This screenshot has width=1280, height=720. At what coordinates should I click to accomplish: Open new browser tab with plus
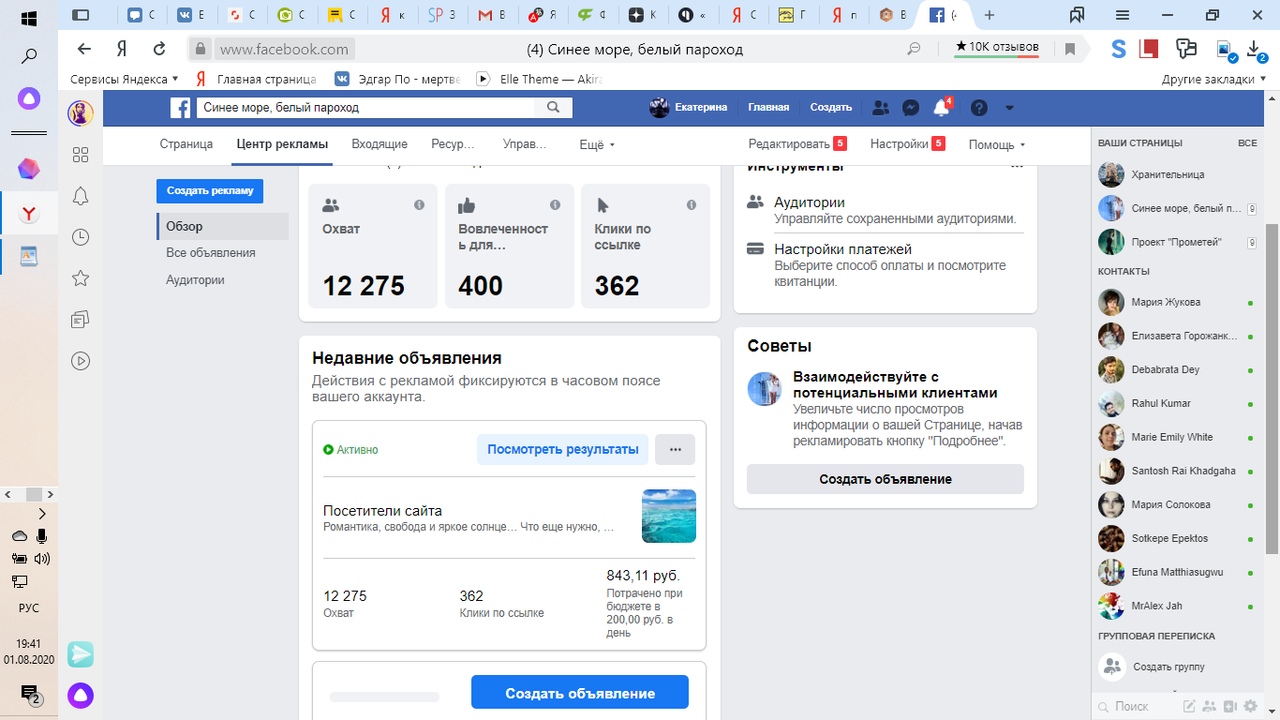click(989, 15)
